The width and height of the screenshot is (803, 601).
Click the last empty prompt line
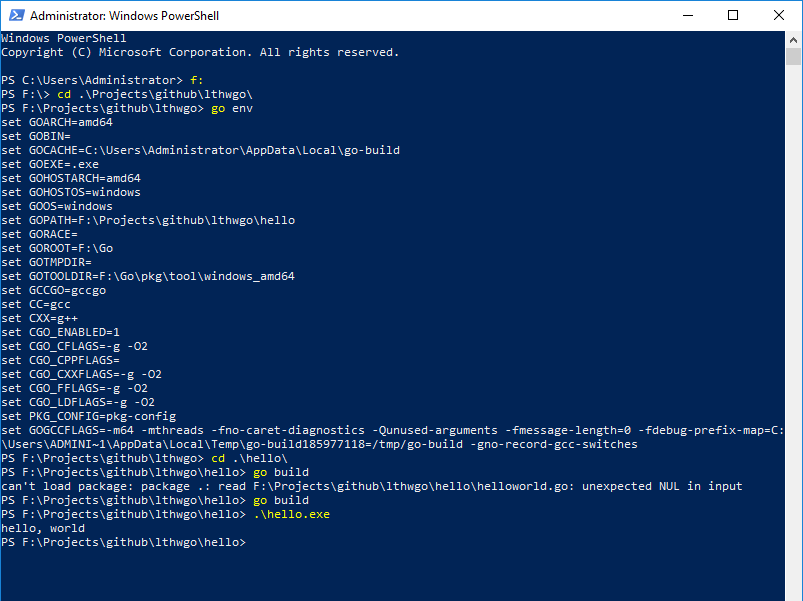(123, 542)
